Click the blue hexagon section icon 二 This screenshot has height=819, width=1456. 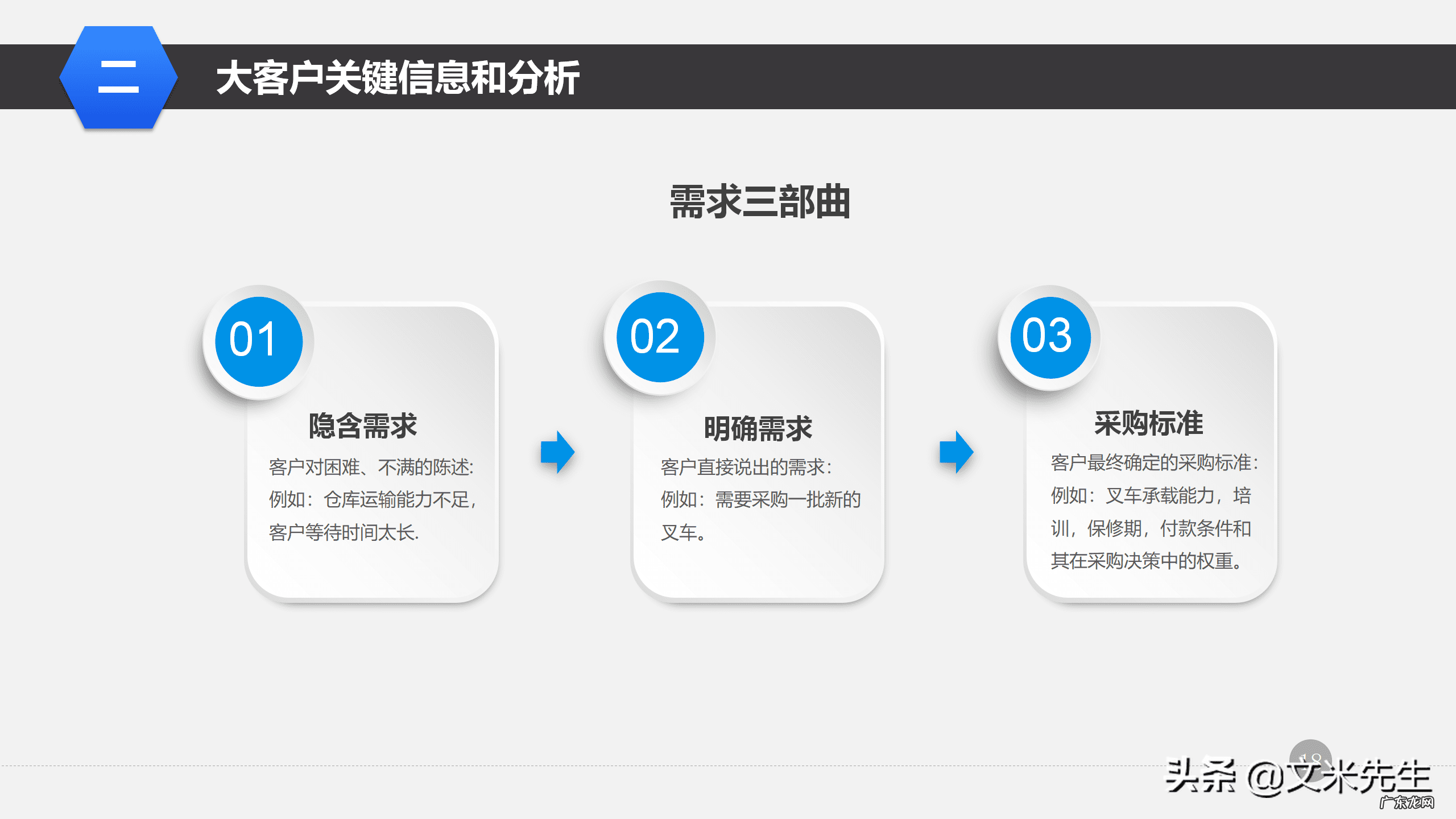pos(118,77)
